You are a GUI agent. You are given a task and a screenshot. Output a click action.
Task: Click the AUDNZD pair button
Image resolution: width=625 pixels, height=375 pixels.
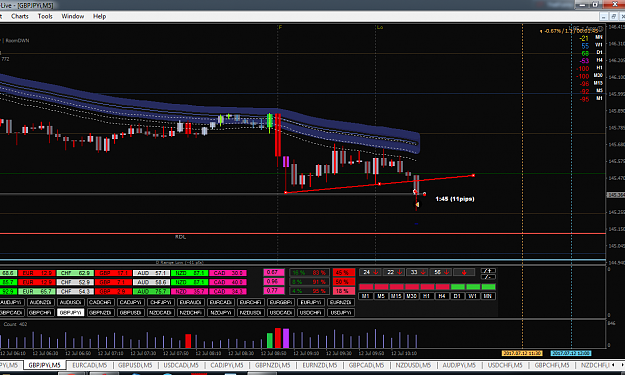point(40,302)
